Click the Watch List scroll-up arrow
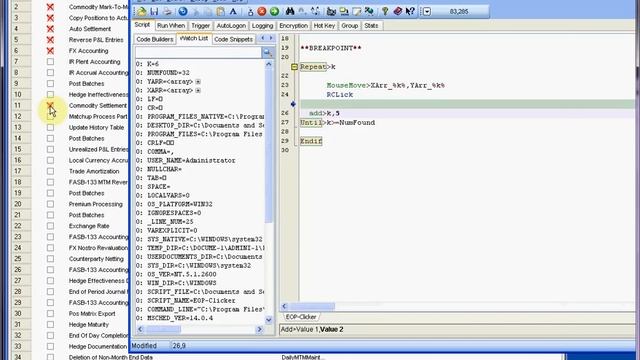Image resolution: width=640 pixels, height=360 pixels. click(269, 64)
